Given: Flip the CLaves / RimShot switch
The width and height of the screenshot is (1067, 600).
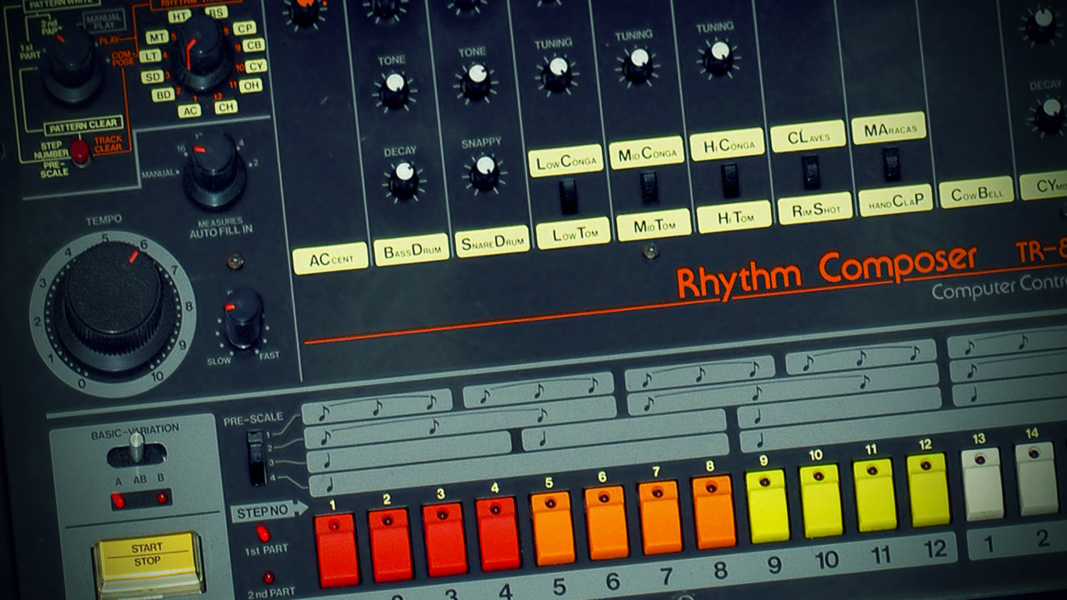Looking at the screenshot, I should point(810,172).
